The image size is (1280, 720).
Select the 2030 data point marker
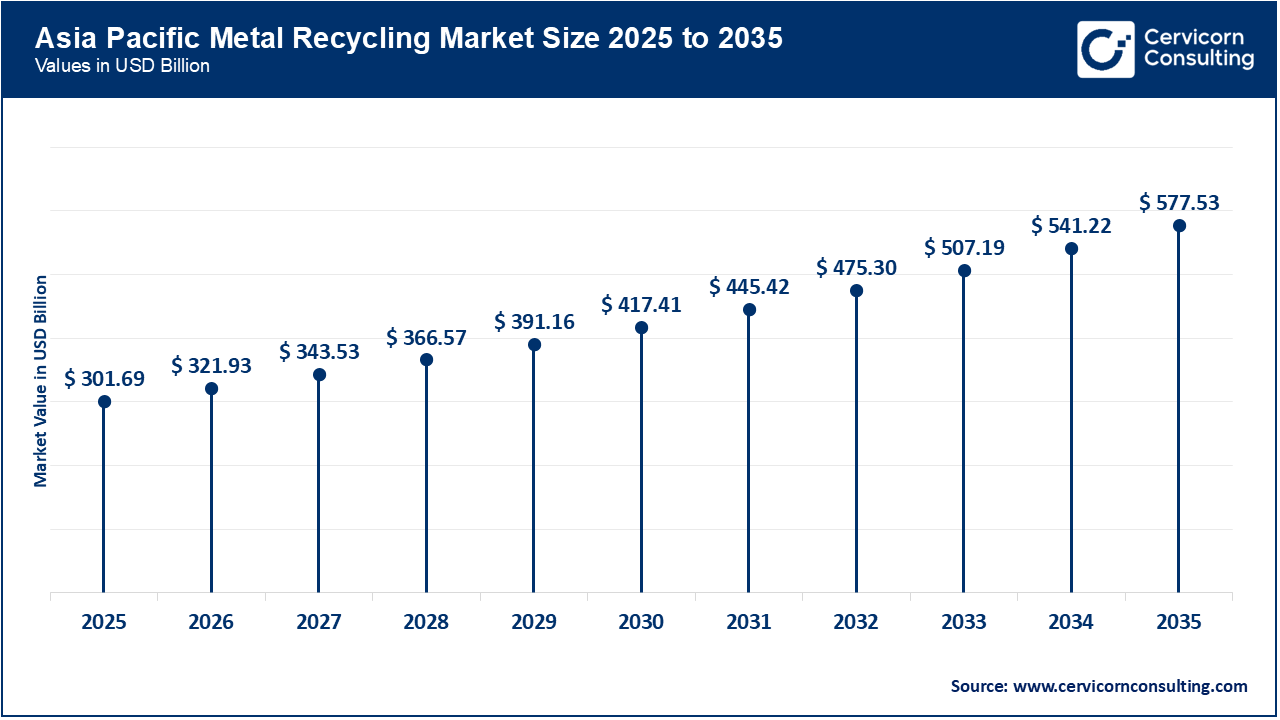[x=641, y=327]
